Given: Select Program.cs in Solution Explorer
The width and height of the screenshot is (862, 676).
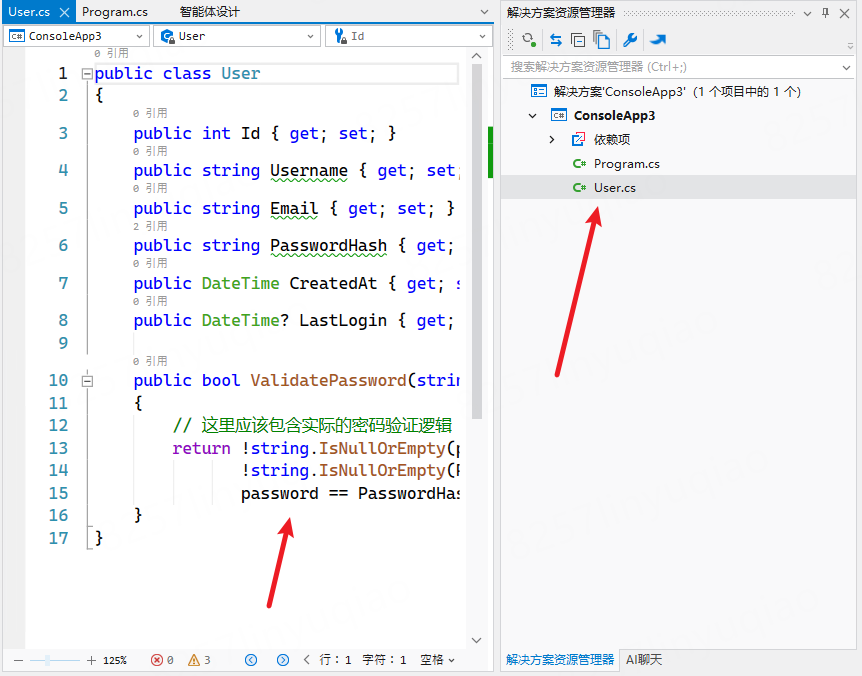Looking at the screenshot, I should [678, 164].
